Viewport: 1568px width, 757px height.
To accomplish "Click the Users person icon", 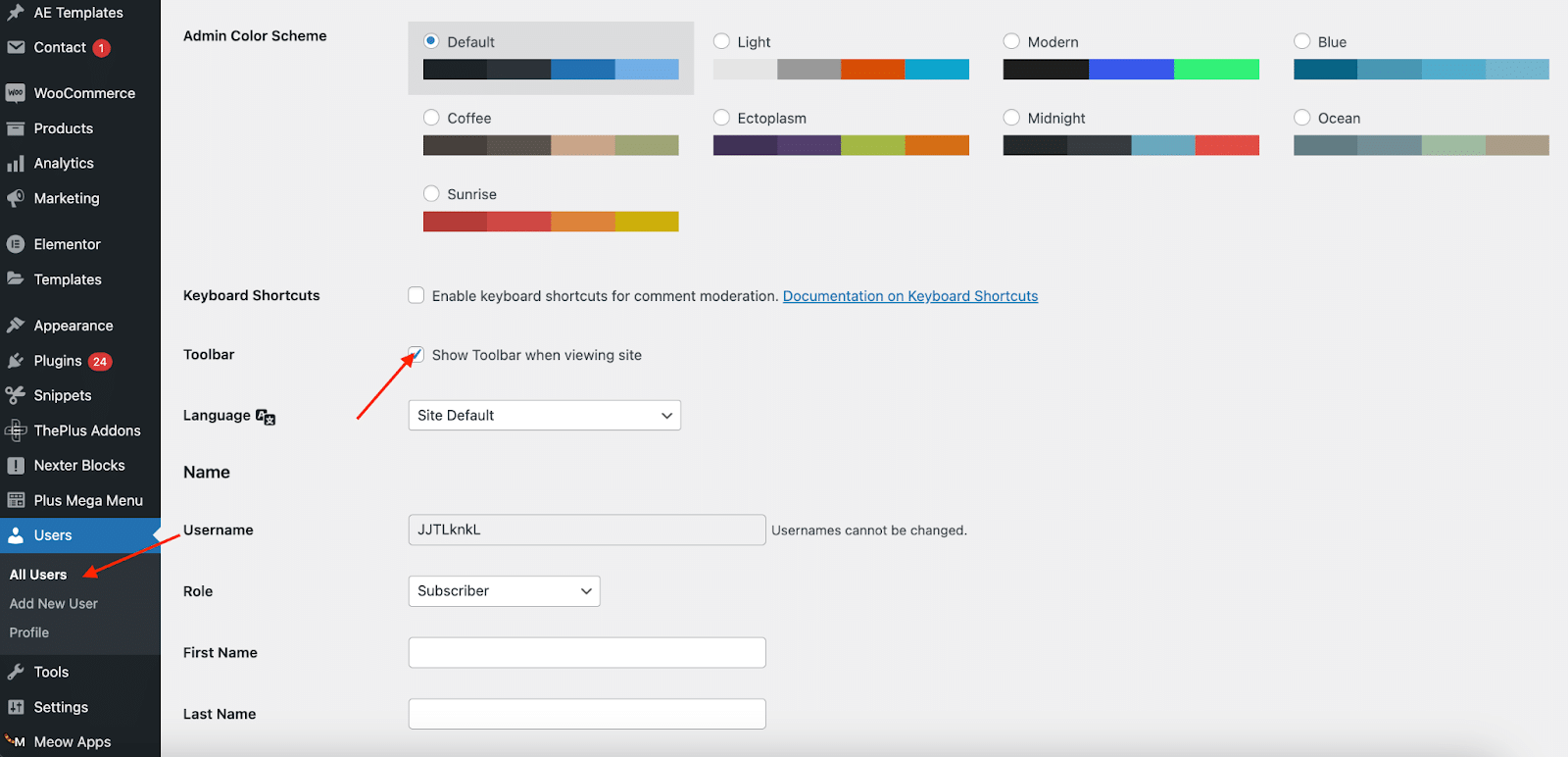I will [x=16, y=535].
